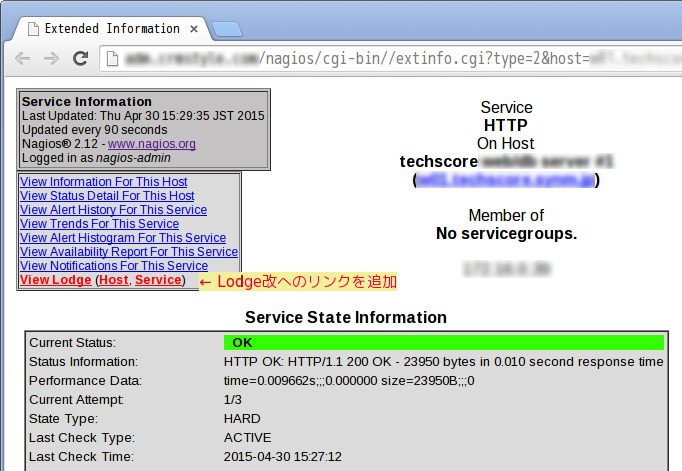Click the Service State Information heading
This screenshot has height=471, width=682.
[346, 317]
